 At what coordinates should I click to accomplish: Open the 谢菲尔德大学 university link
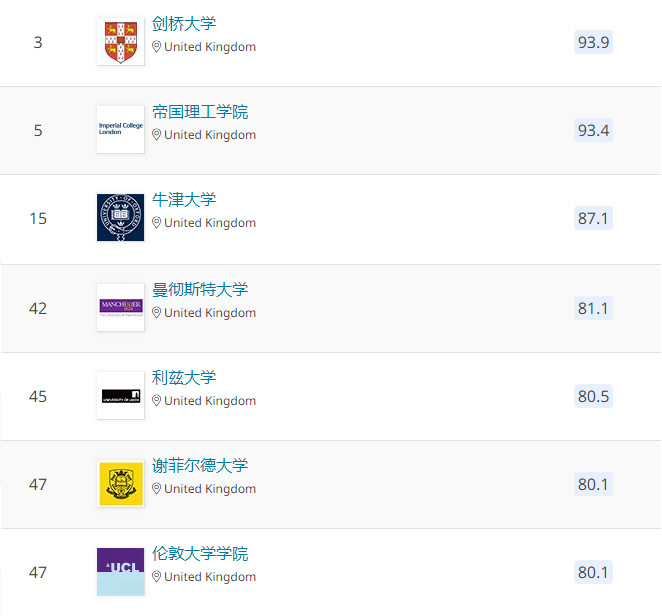point(200,466)
